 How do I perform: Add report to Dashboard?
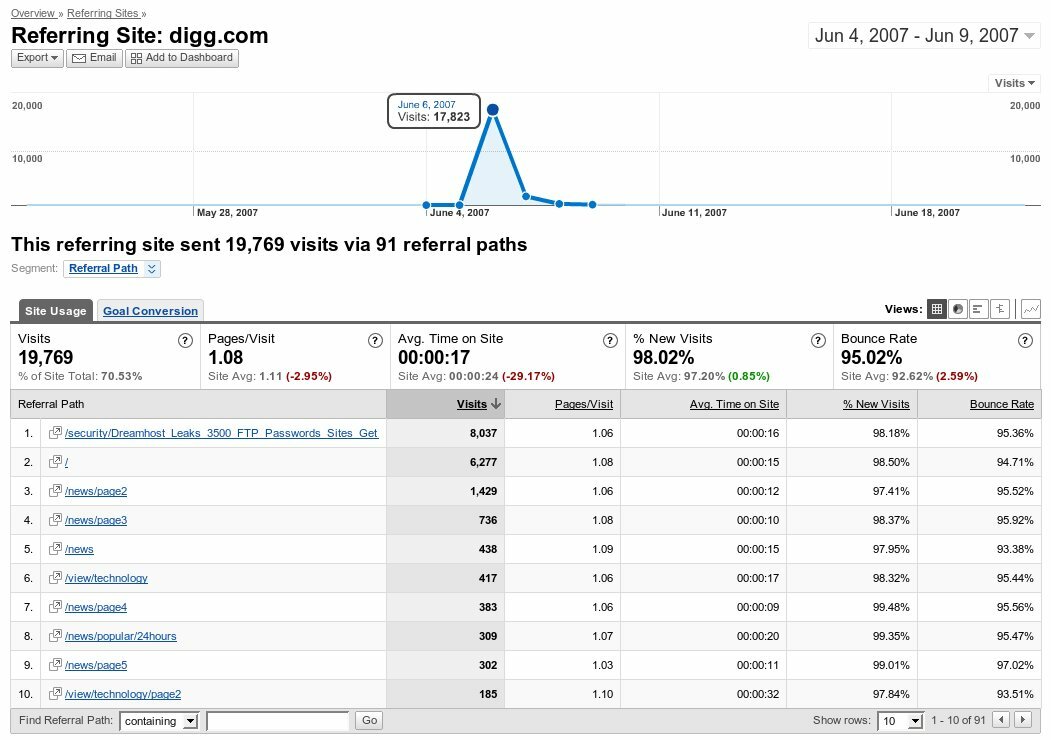point(182,58)
